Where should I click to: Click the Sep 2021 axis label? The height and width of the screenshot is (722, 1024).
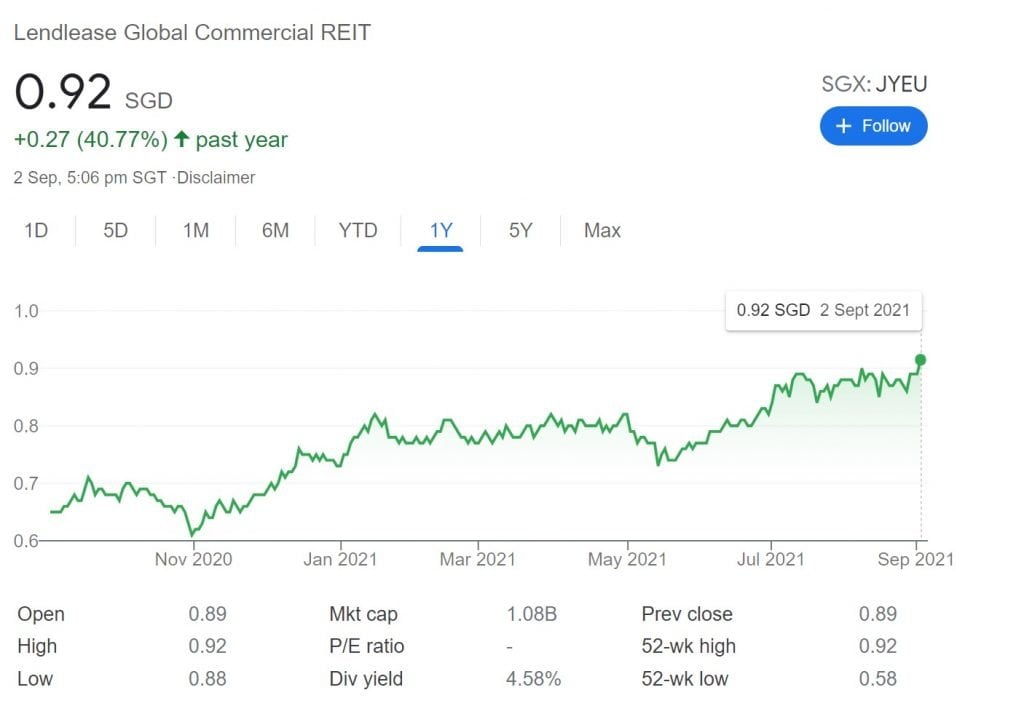pos(916,559)
